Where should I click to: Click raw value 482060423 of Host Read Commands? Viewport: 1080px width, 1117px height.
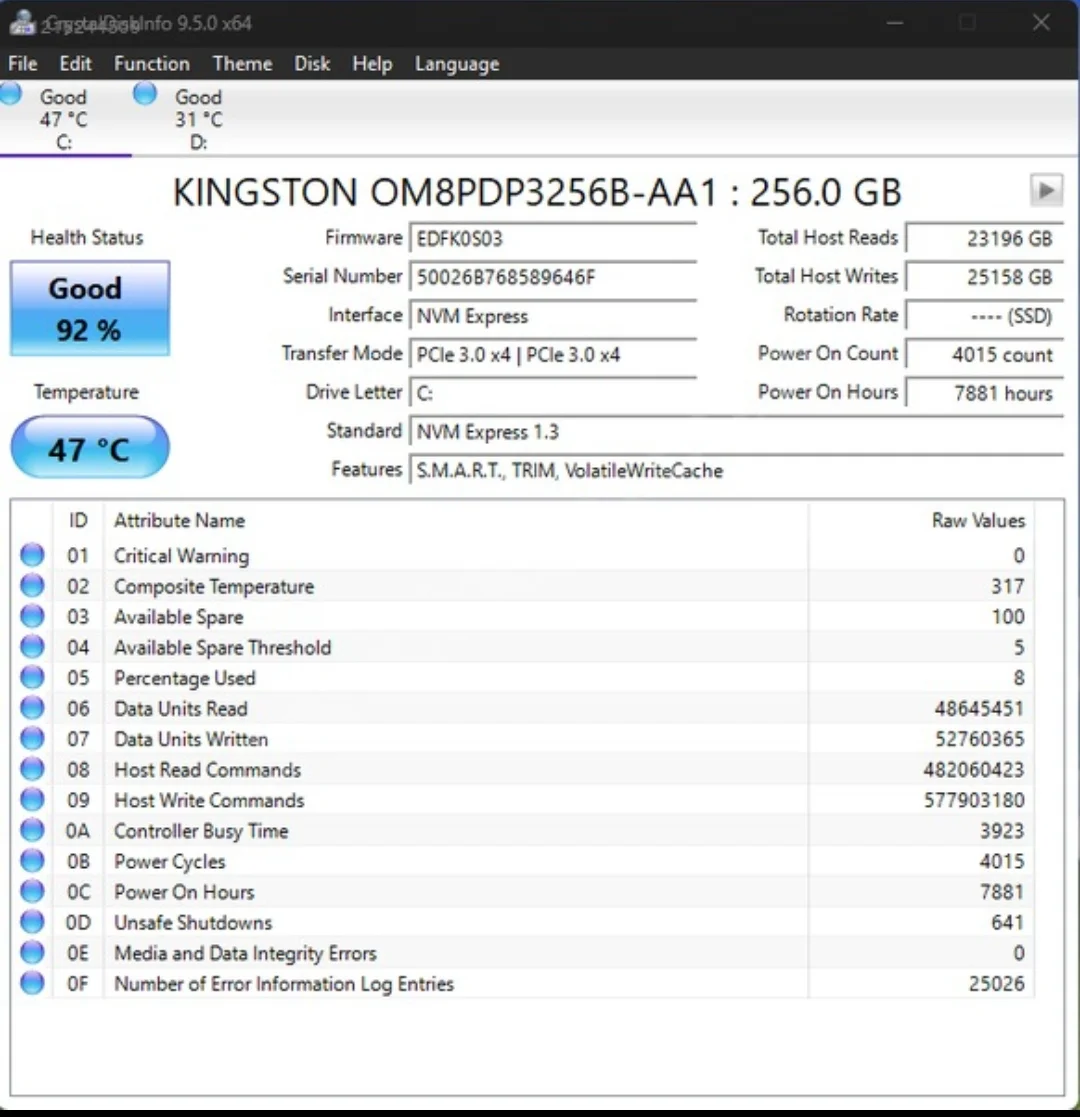974,770
